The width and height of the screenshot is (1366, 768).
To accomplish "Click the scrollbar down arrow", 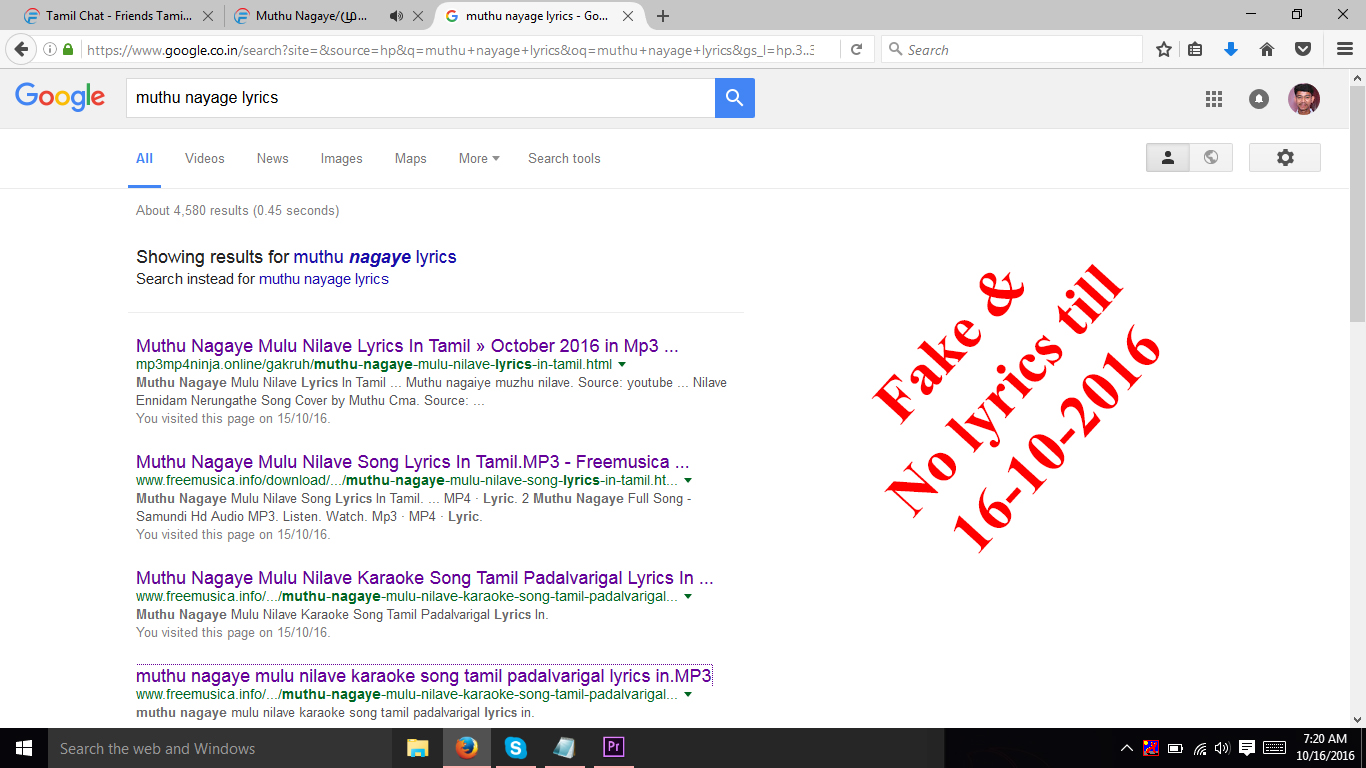I will (1357, 719).
